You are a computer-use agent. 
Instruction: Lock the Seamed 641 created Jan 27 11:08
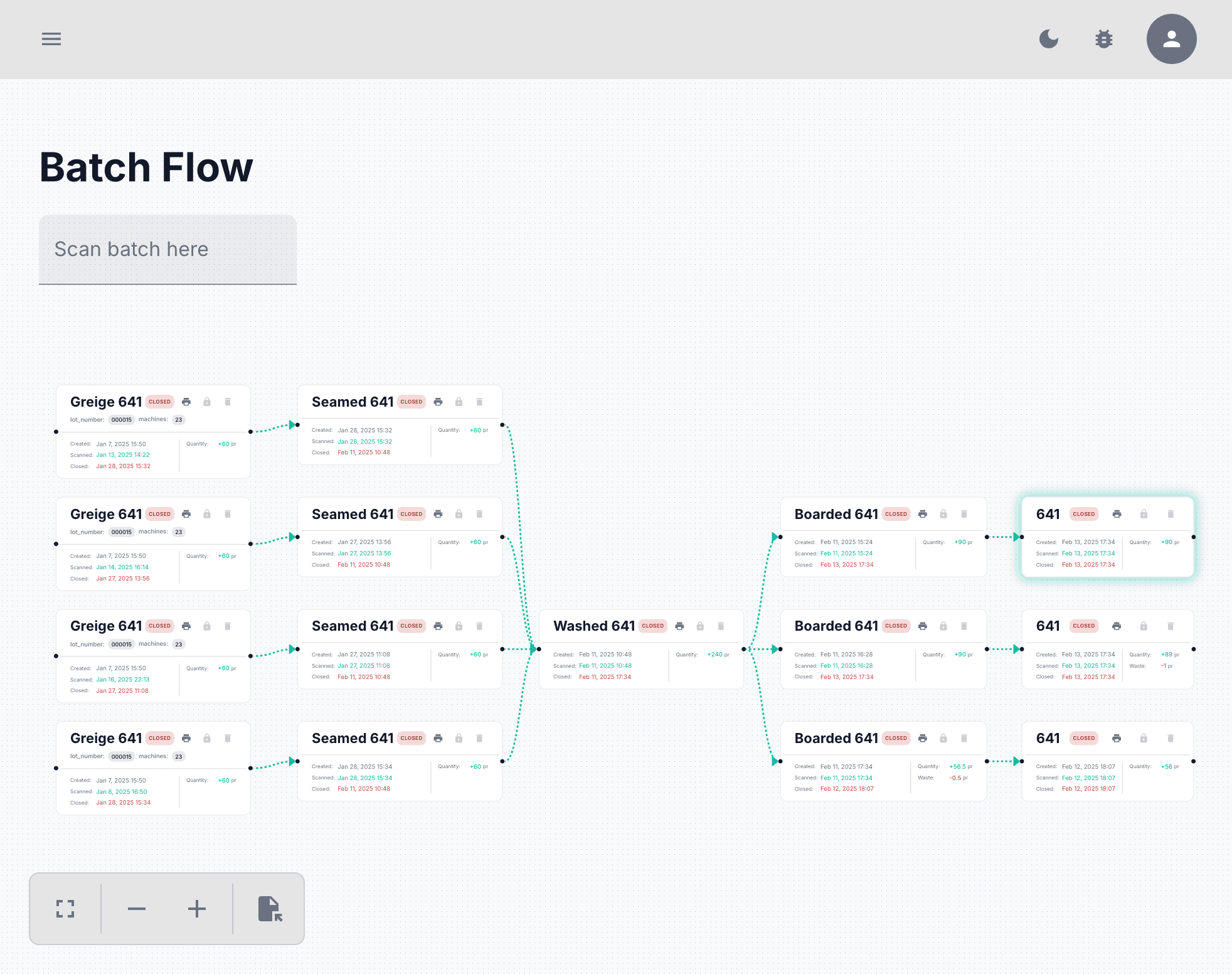click(x=459, y=626)
